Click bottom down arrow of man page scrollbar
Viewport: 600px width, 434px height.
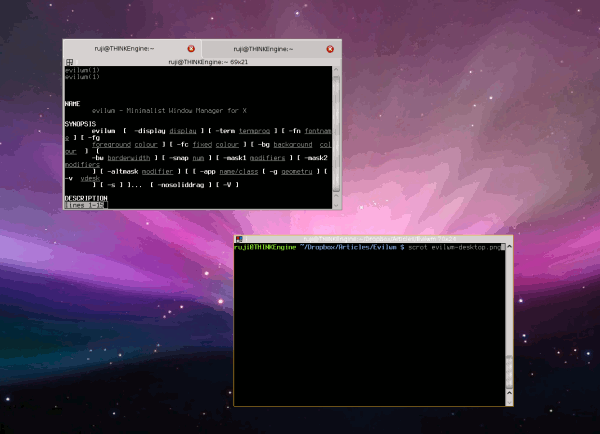(x=336, y=206)
